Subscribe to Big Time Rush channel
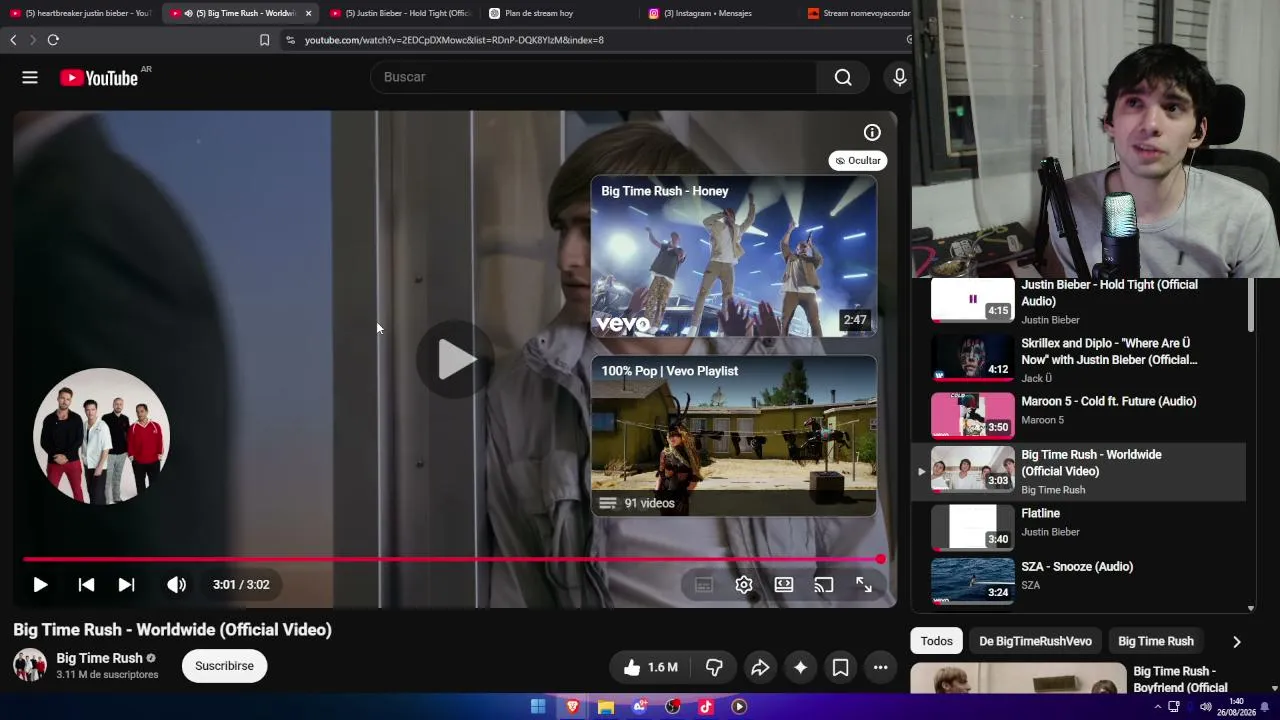1280x720 pixels. [224, 666]
